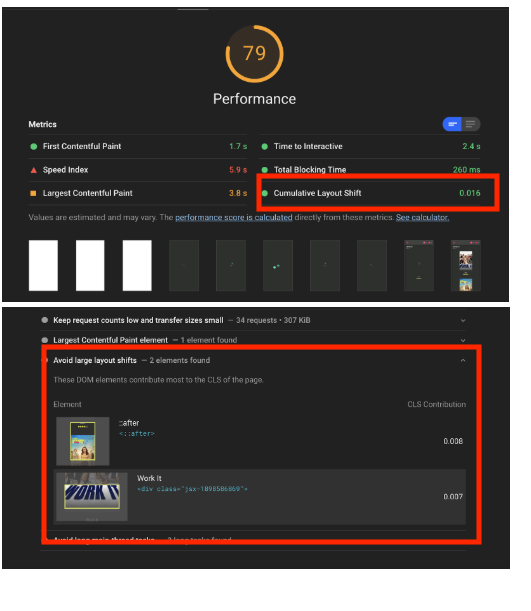The height and width of the screenshot is (611, 531).
Task: Click the green Time to Interactive dot
Action: coord(265,147)
